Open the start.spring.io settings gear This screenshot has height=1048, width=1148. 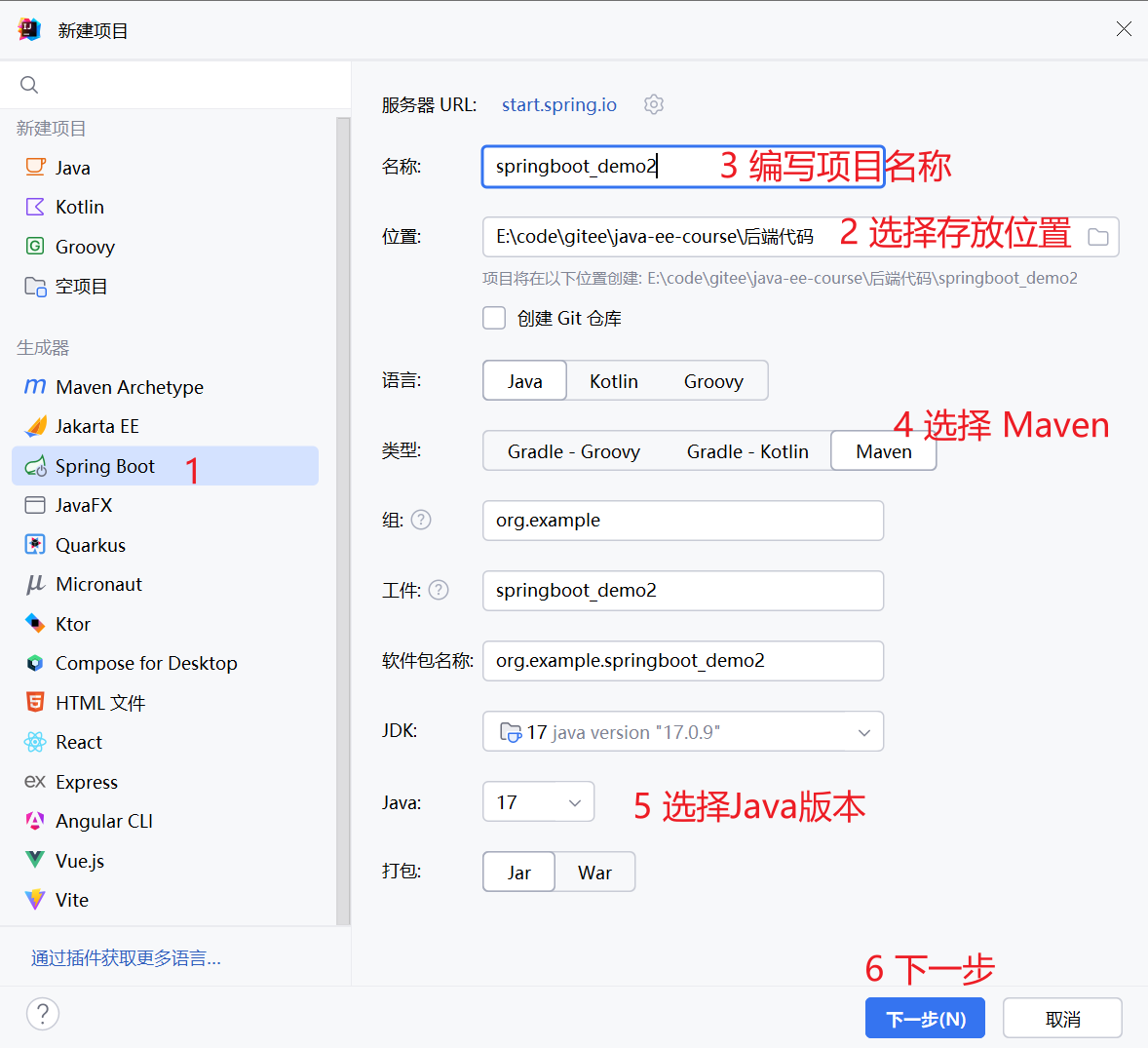[653, 104]
